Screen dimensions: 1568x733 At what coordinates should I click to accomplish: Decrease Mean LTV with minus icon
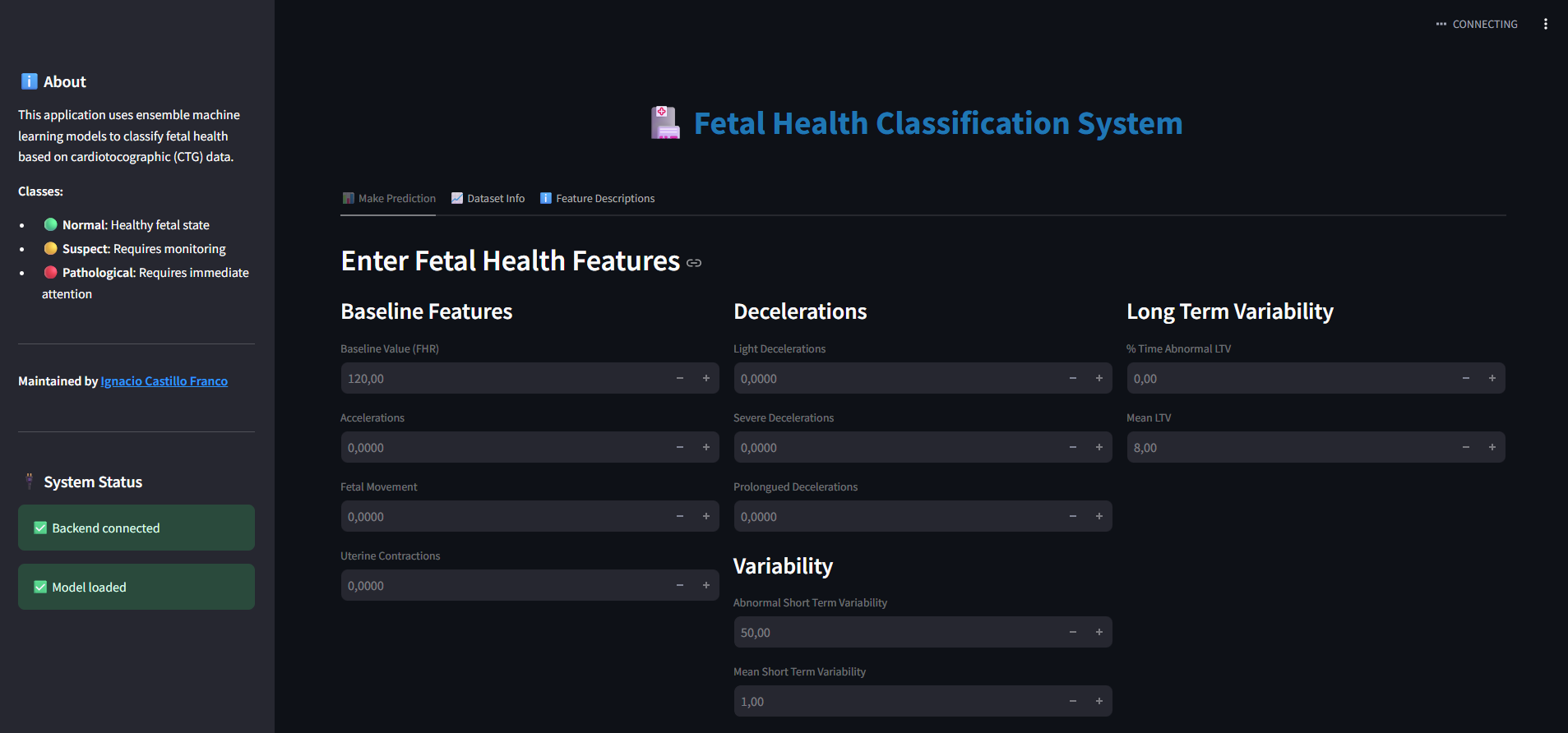[1466, 447]
